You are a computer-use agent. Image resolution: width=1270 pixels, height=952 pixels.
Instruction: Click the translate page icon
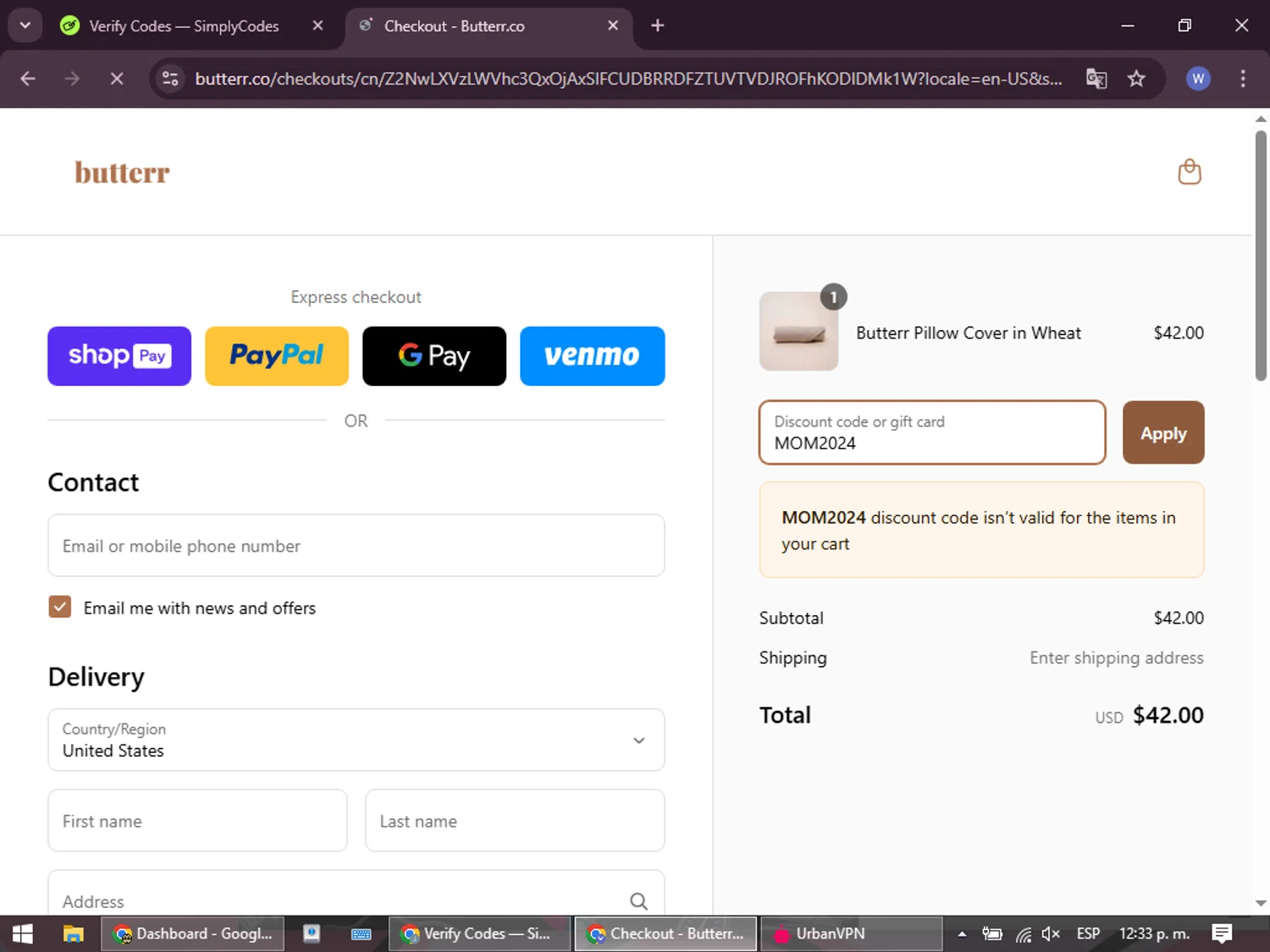pyautogui.click(x=1096, y=79)
